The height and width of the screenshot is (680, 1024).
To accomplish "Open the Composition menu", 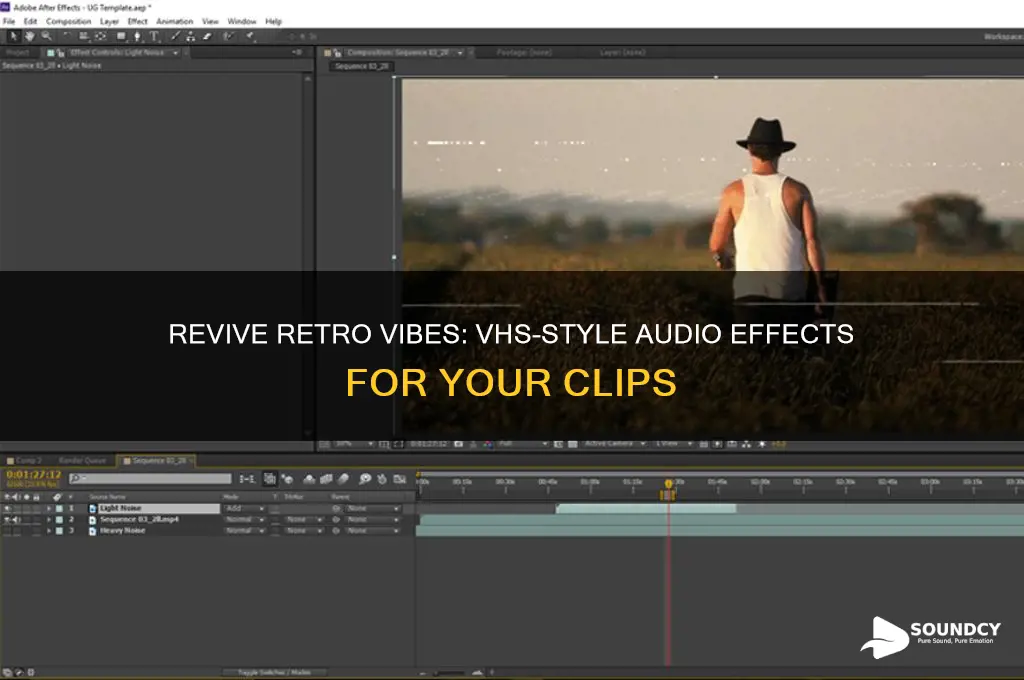I will 69,22.
